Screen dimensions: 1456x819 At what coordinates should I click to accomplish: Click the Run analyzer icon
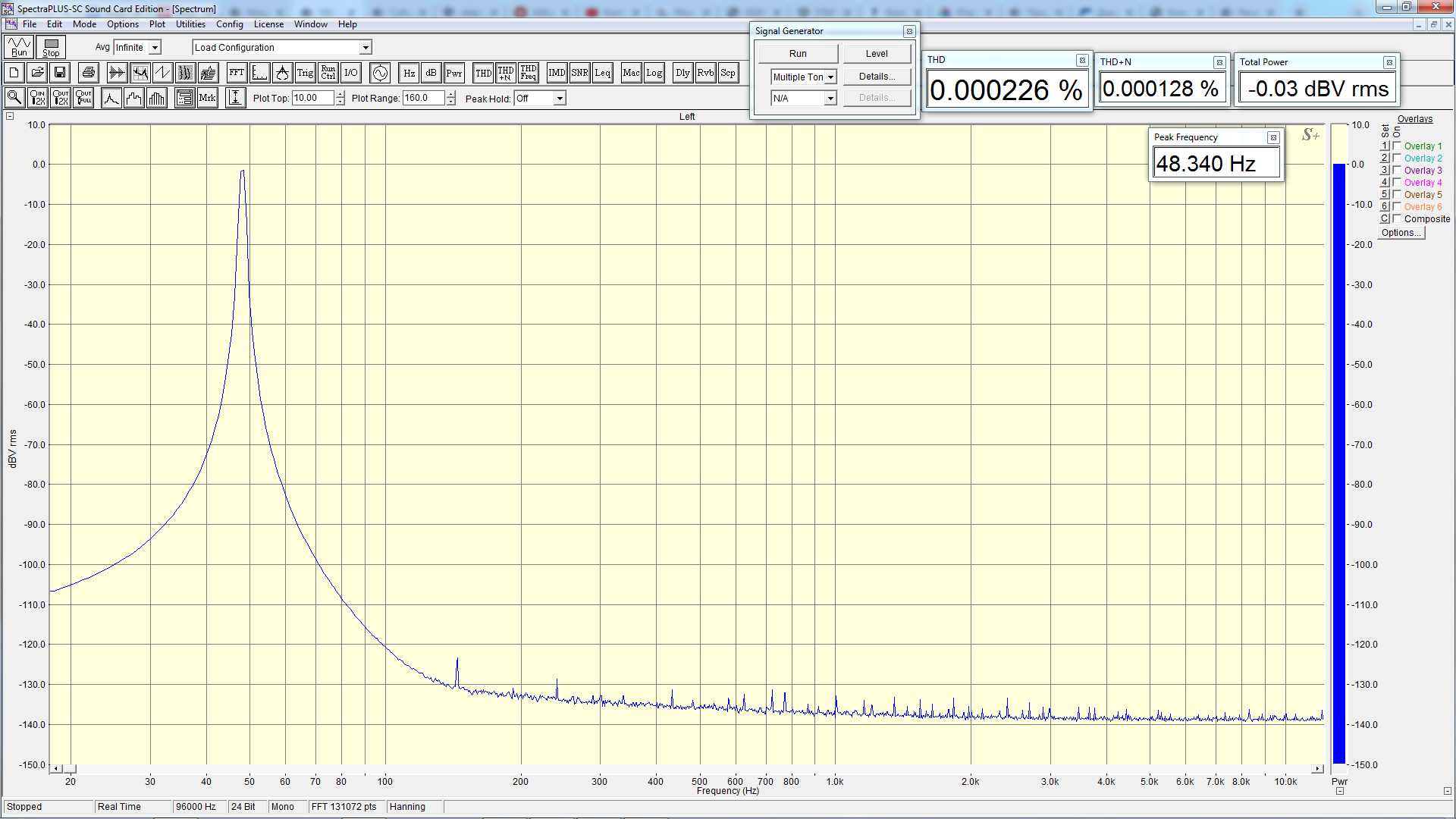19,47
